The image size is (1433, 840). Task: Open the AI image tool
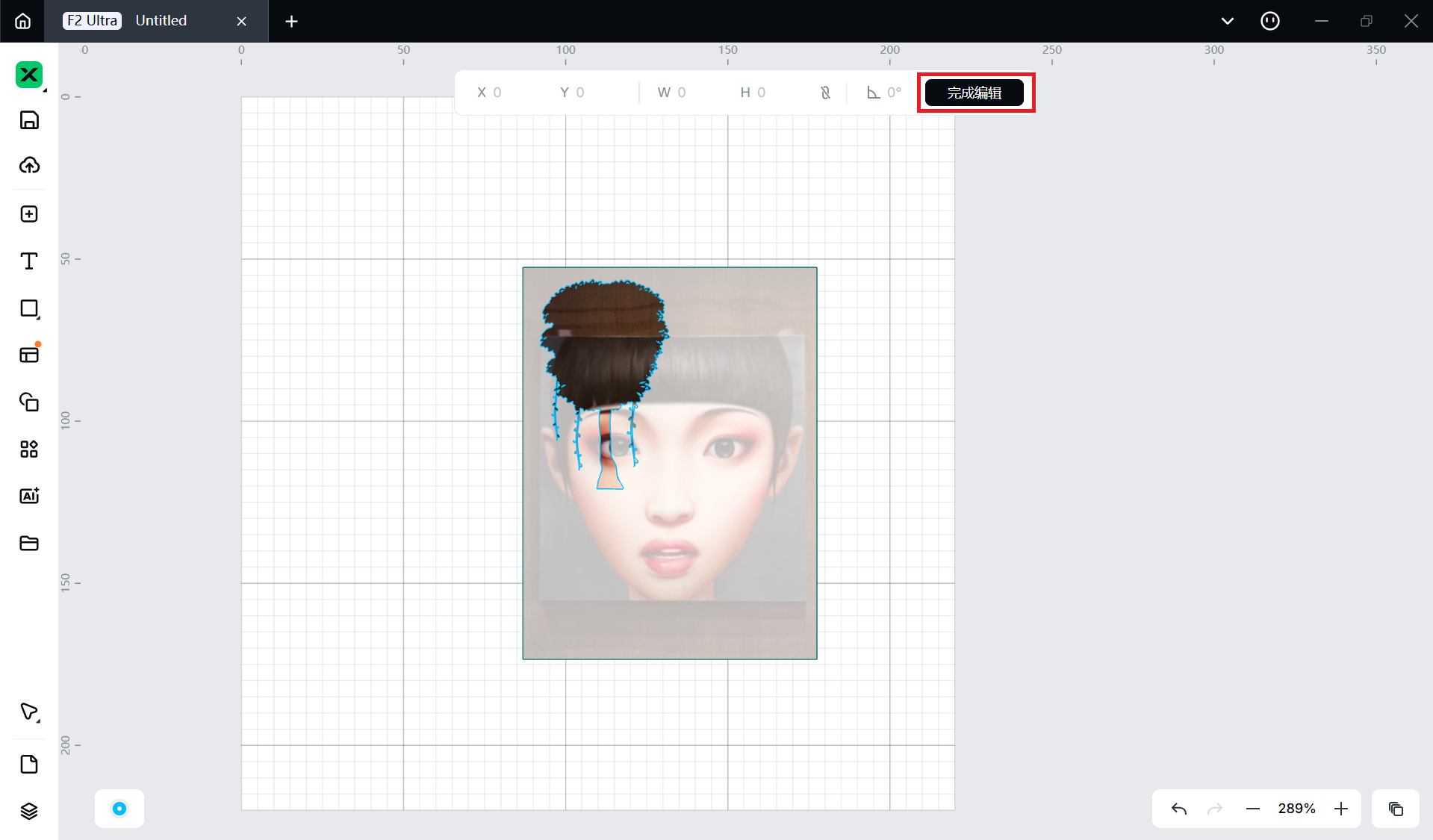coord(29,496)
